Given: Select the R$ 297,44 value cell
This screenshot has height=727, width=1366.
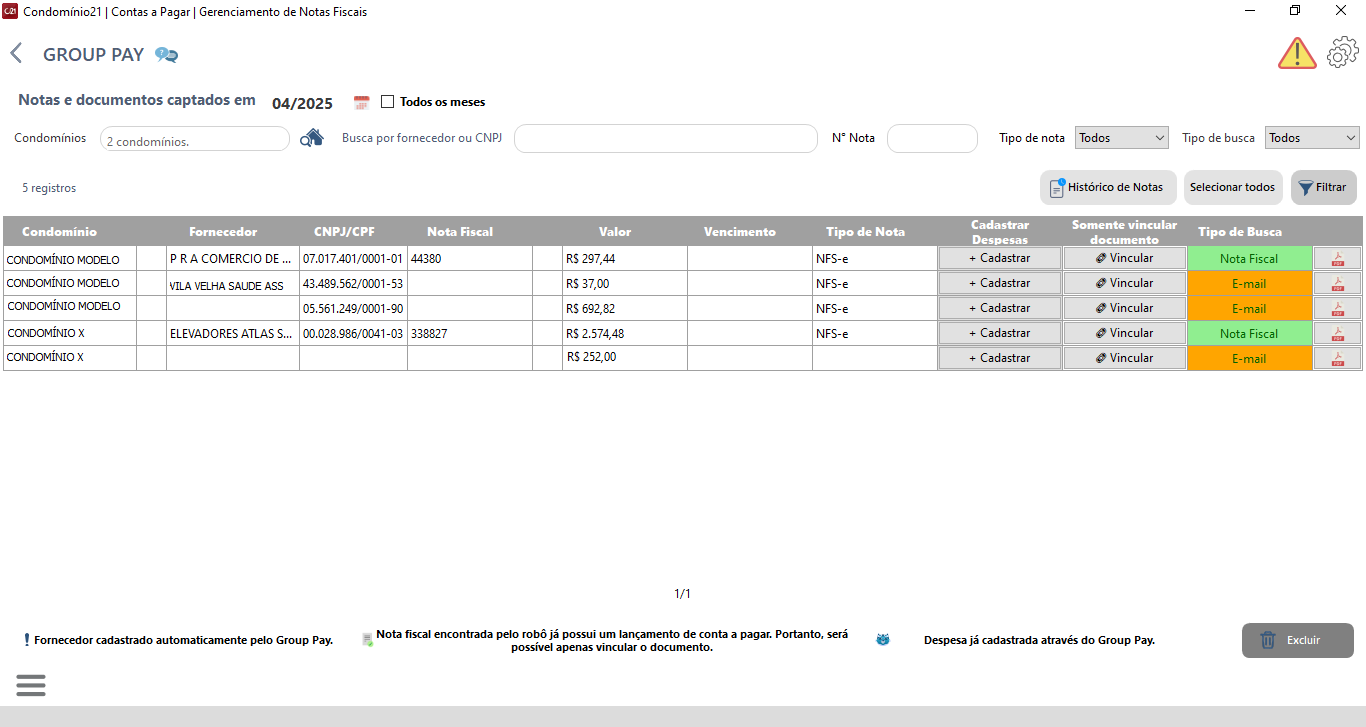Looking at the screenshot, I should (625, 258).
